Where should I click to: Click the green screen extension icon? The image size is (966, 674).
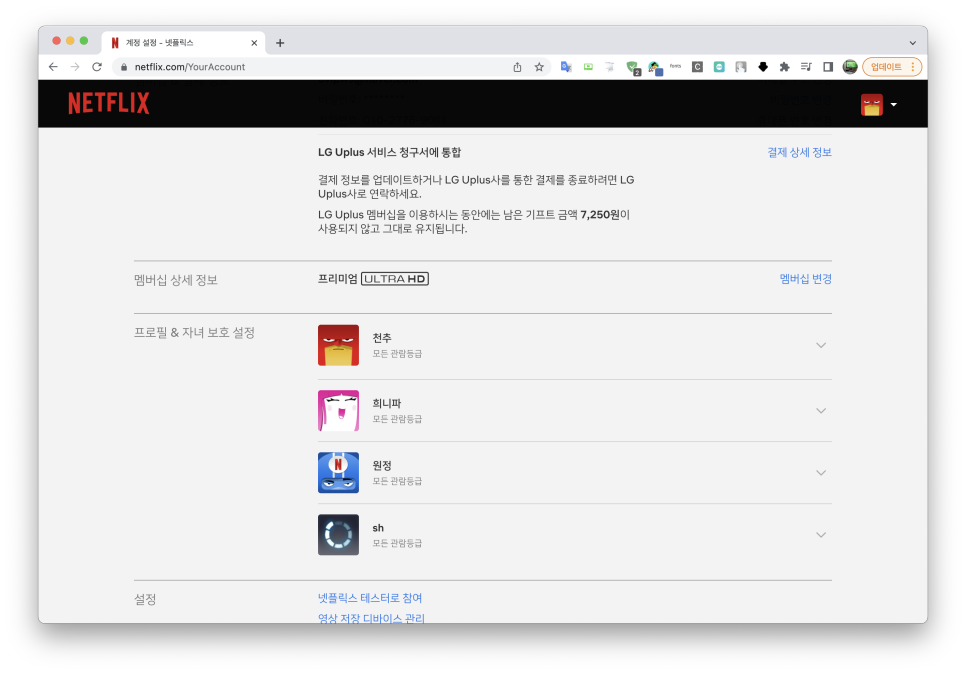(x=588, y=67)
